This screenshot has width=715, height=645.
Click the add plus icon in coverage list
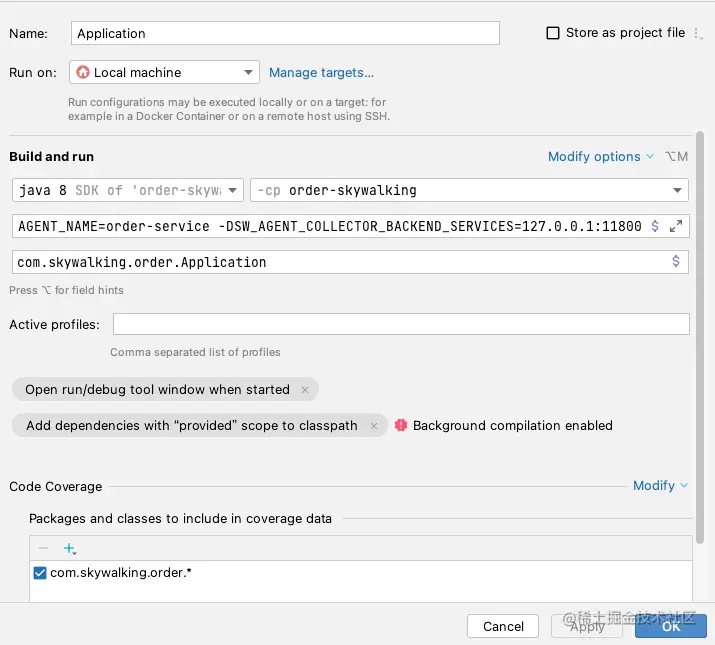(69, 548)
